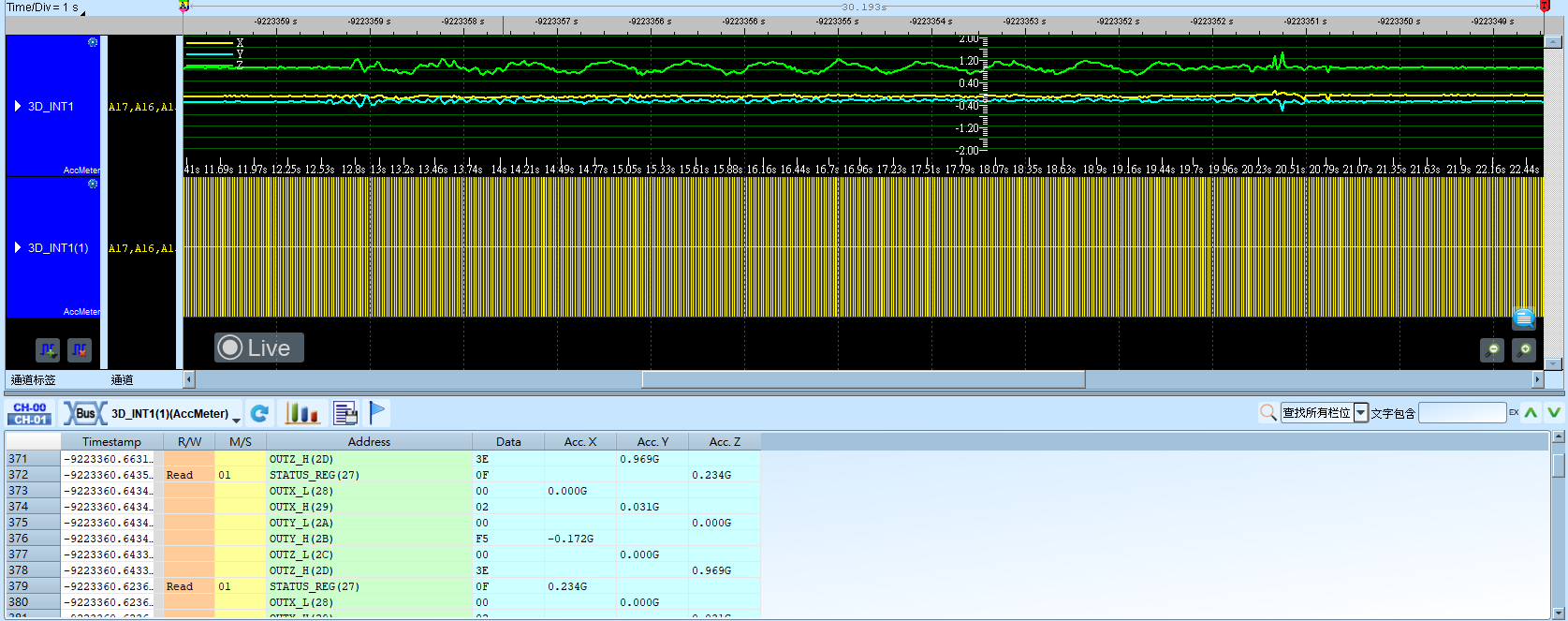Click the blue flag marker icon

point(376,412)
